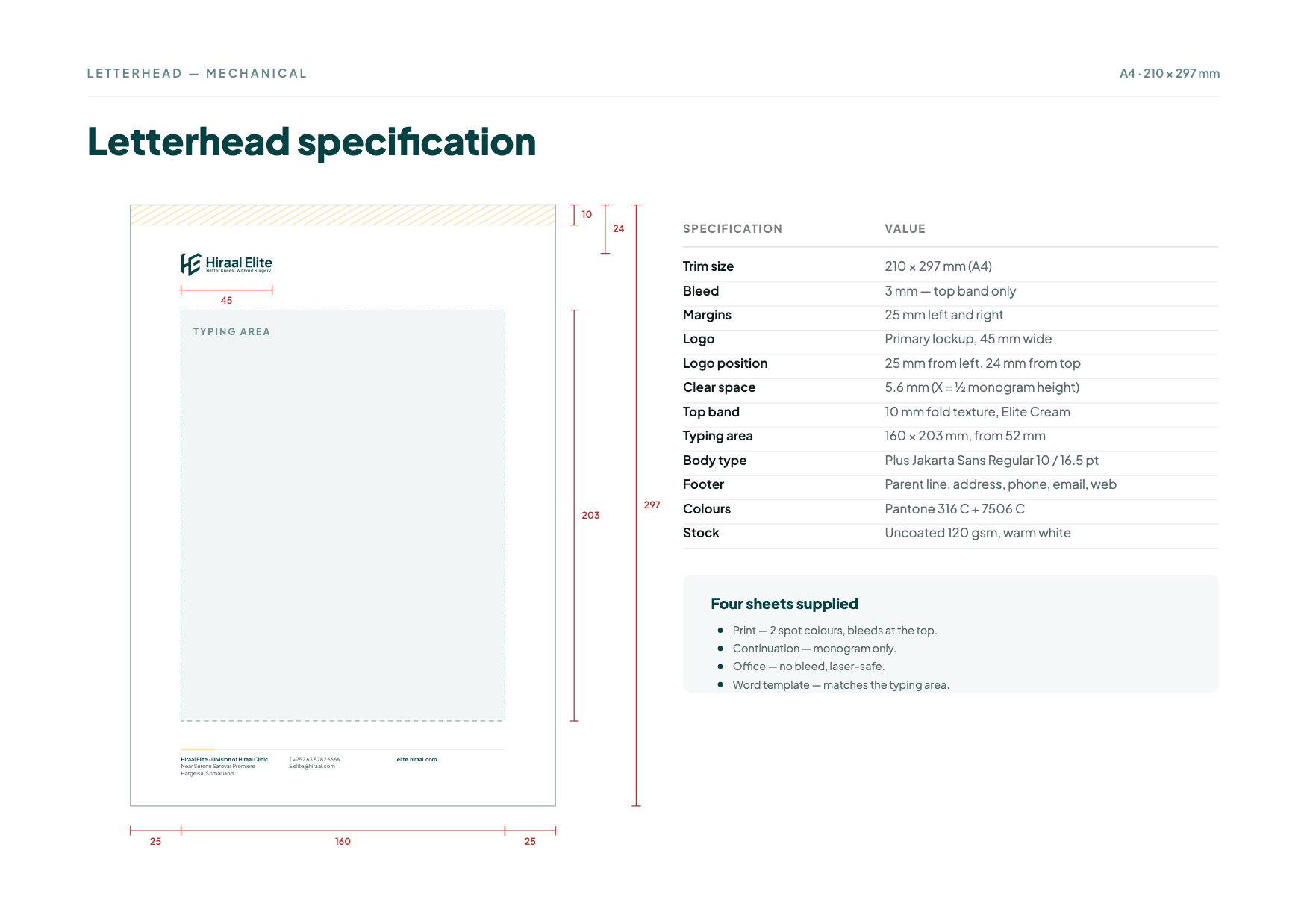
Task: Click 'Hiraal Elite · Division of Hiraal Clinic' footer line
Action: [224, 760]
